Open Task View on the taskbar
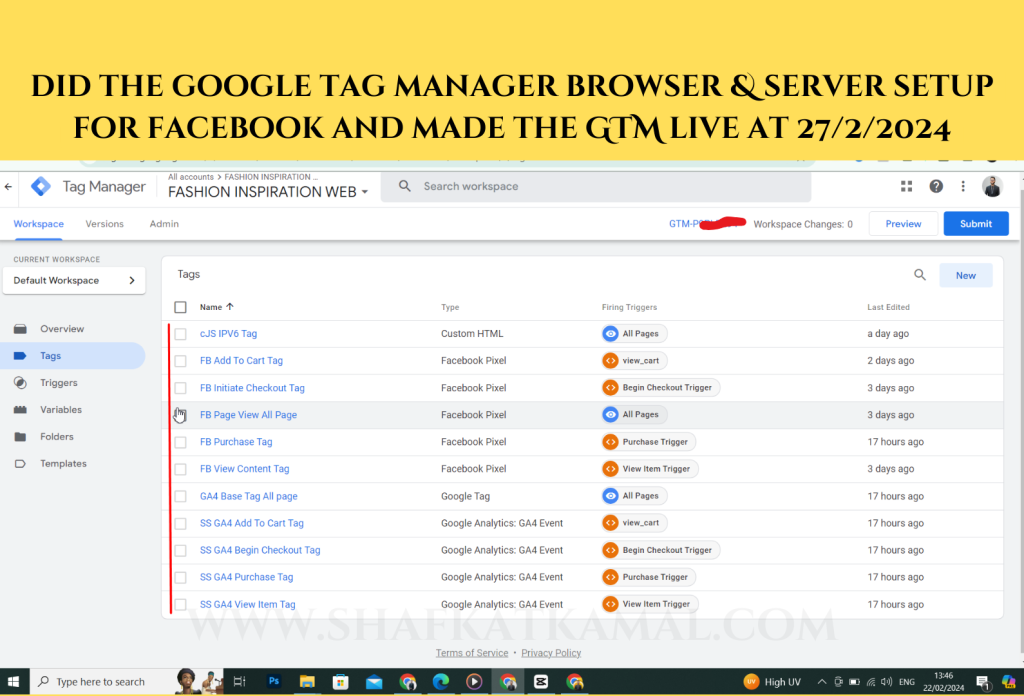This screenshot has height=696, width=1024. [240, 682]
